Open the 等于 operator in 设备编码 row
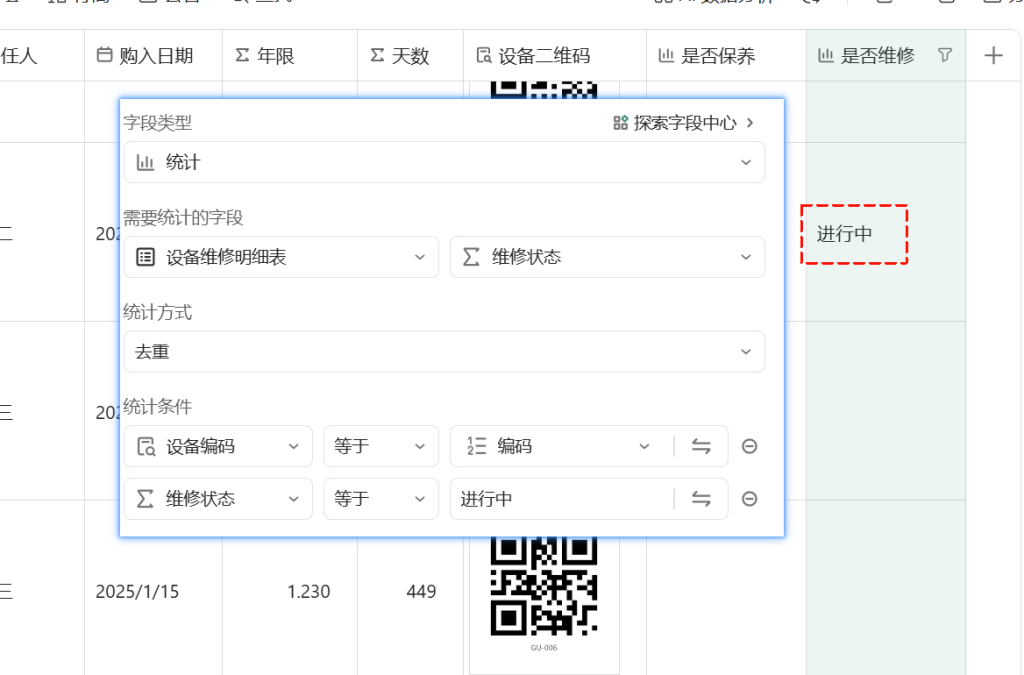The height and width of the screenshot is (675, 1024). click(381, 447)
